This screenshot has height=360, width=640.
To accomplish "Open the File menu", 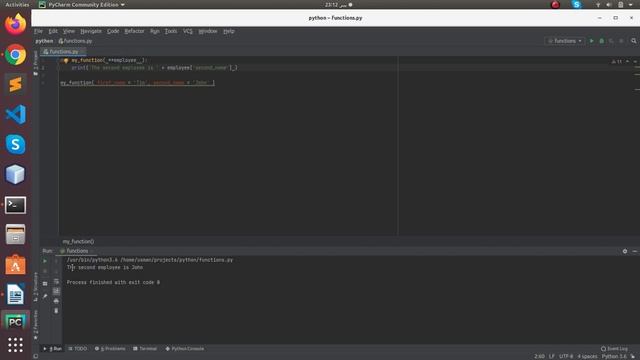I will [38, 31].
